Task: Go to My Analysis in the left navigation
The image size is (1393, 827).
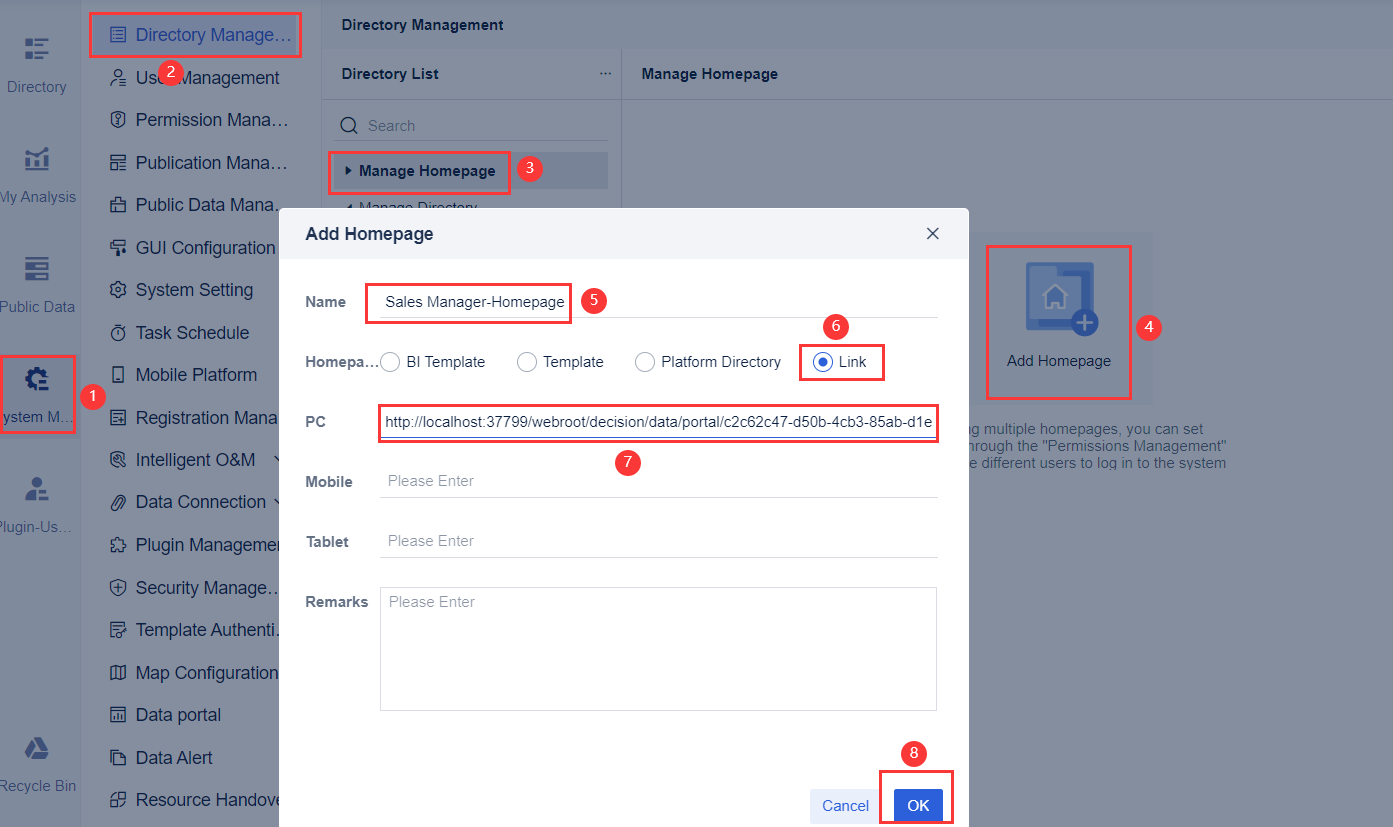Action: 37,174
